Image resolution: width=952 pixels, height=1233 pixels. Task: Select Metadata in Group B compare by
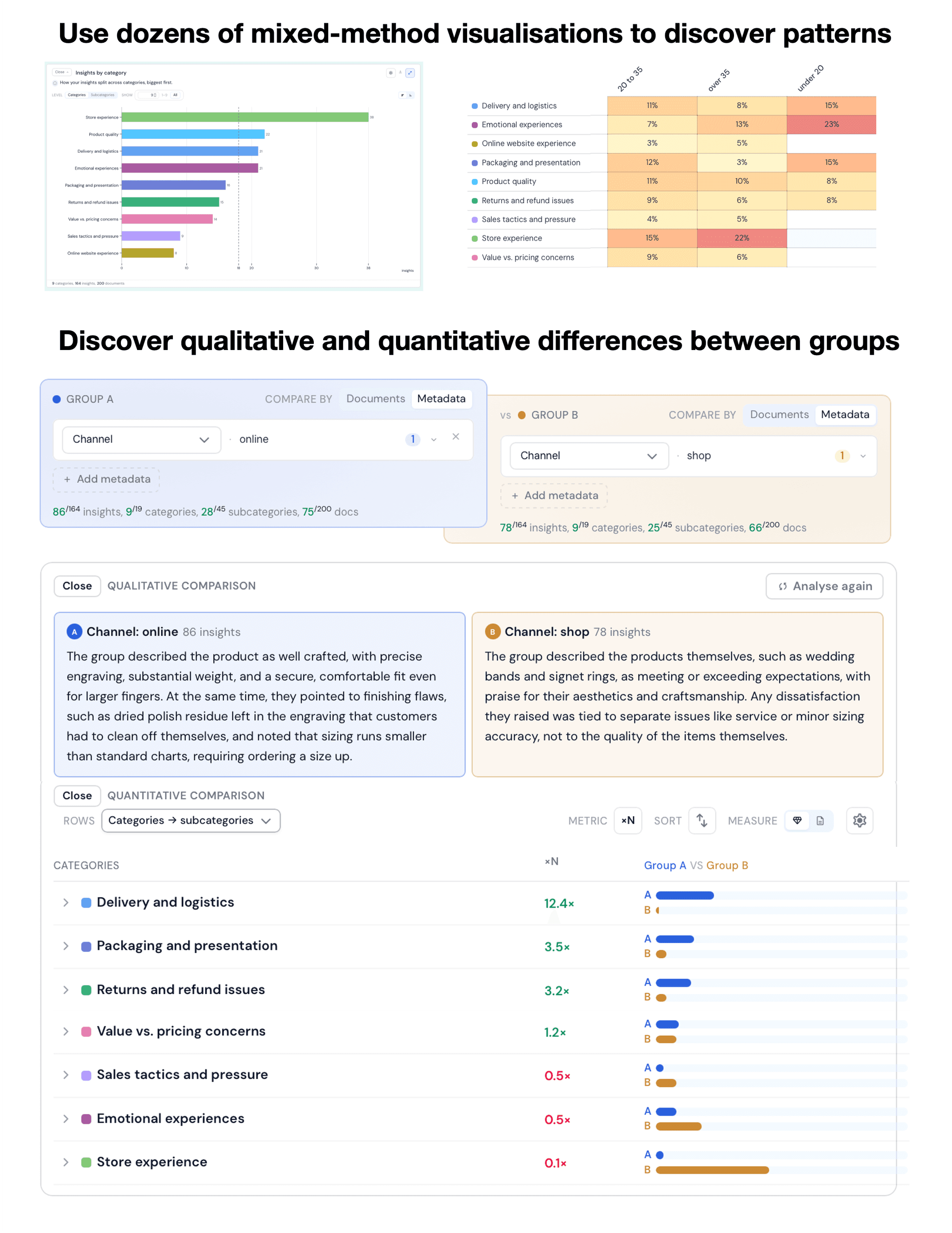(845, 415)
